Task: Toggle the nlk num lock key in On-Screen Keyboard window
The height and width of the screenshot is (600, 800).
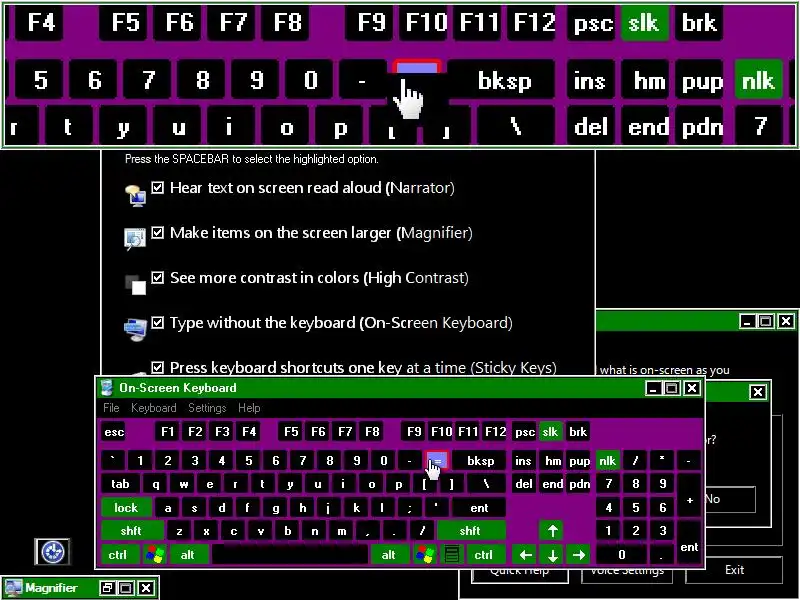Action: pyautogui.click(x=607, y=461)
